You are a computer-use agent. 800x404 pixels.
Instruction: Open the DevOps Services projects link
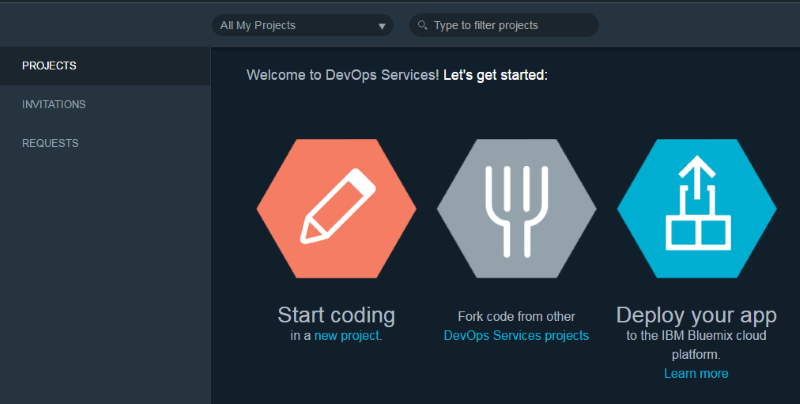(516, 336)
